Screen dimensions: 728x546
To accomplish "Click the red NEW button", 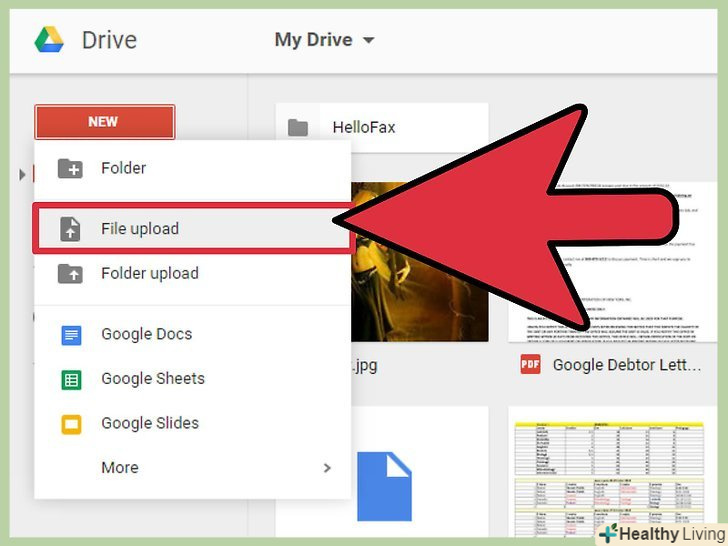I will (105, 122).
